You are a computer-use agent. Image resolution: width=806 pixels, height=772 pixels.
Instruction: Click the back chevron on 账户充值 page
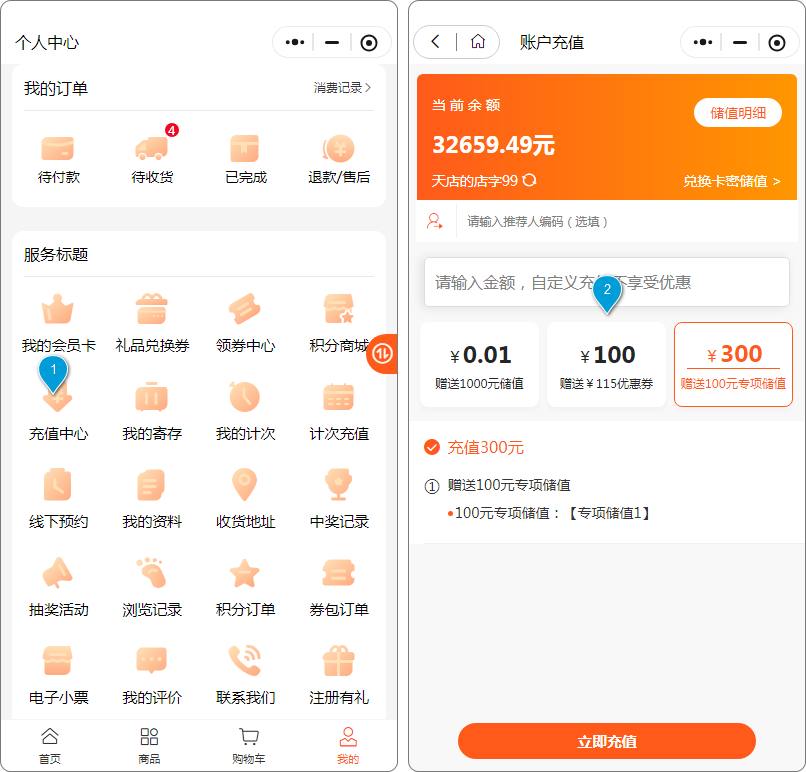(x=435, y=42)
